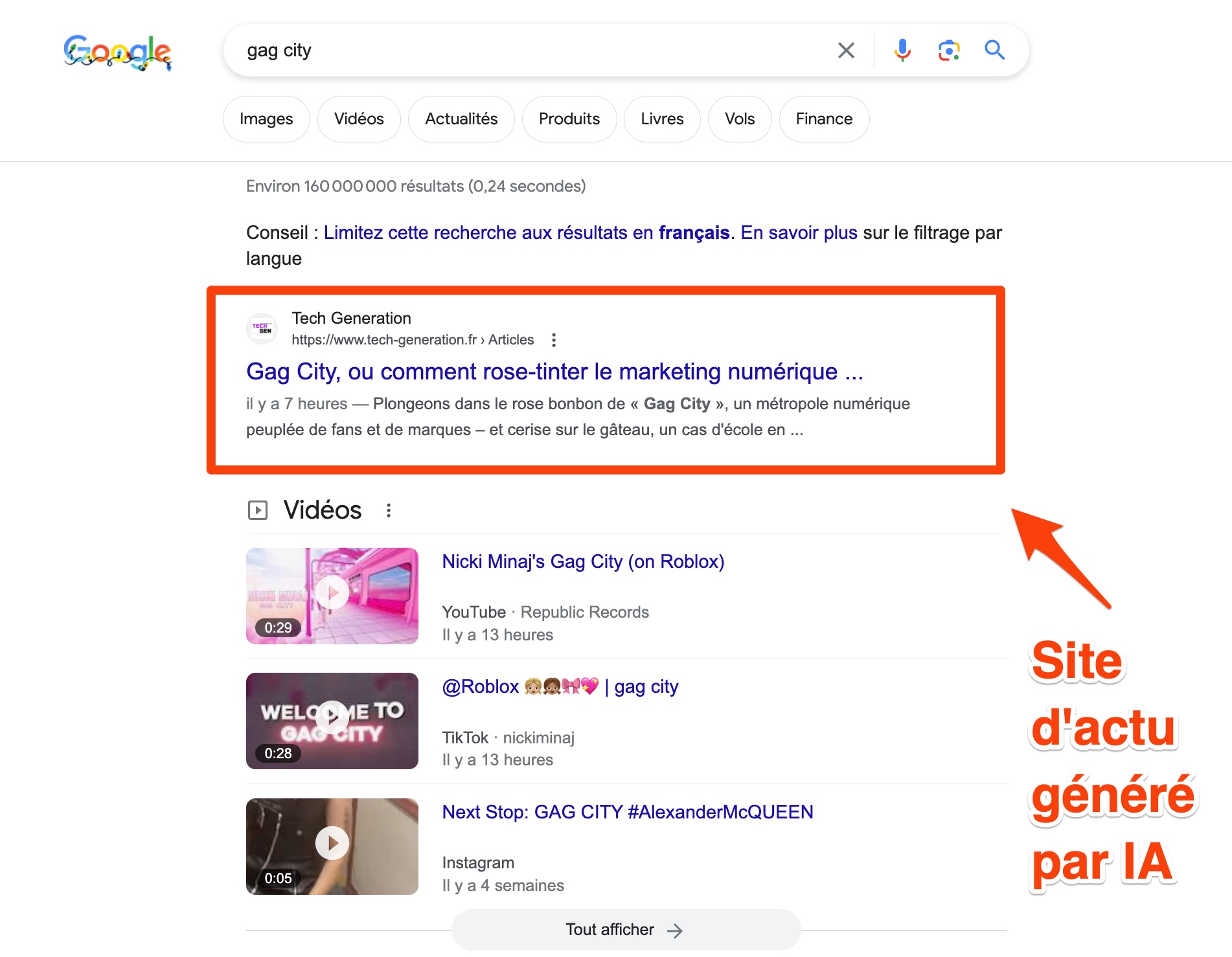
Task: Switch to the Actualités filter tab
Action: [x=461, y=119]
